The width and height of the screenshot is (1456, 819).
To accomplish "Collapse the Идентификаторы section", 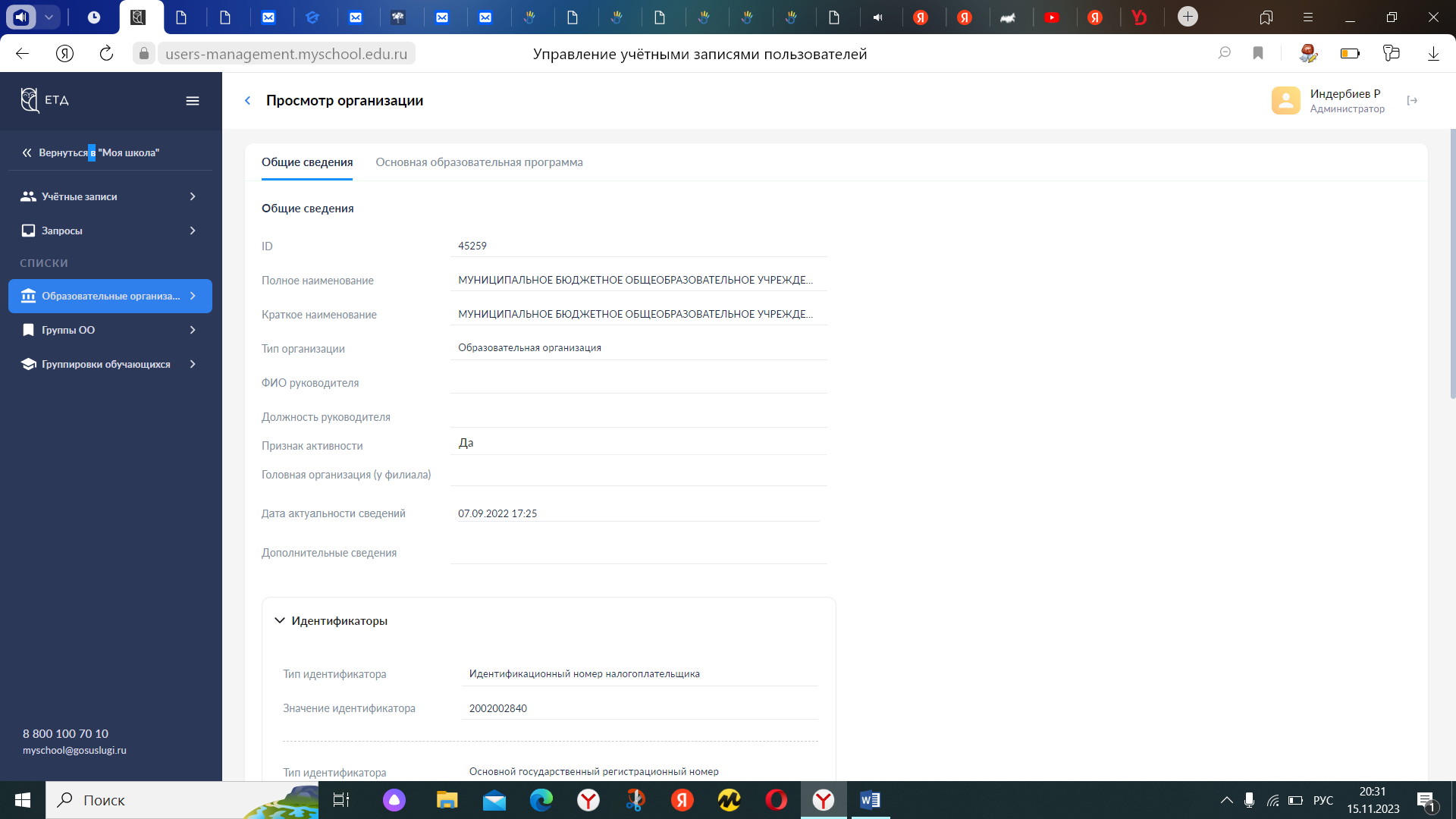I will pos(280,620).
